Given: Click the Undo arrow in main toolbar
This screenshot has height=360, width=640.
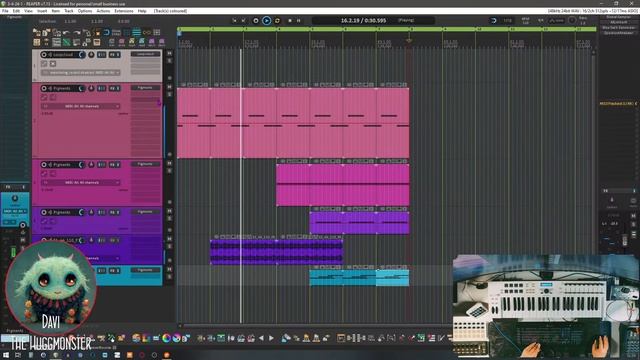Looking at the screenshot, I should [67, 32].
